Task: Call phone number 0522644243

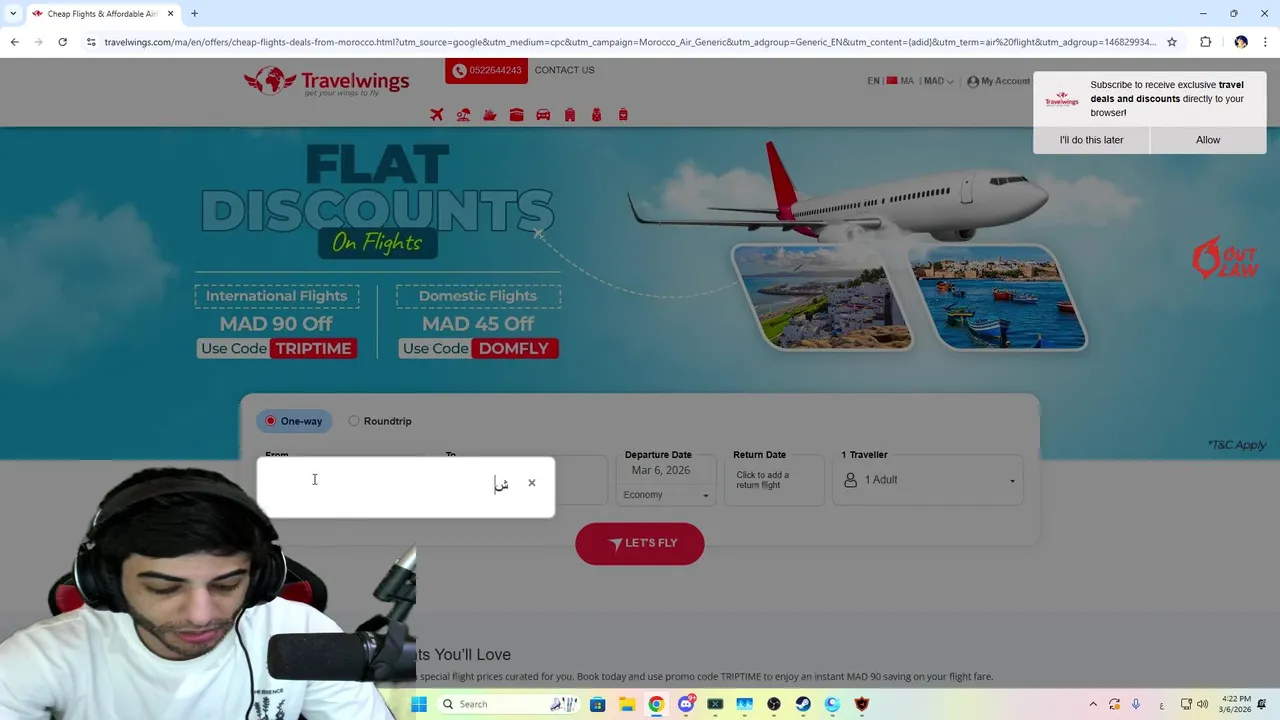Action: tap(486, 70)
